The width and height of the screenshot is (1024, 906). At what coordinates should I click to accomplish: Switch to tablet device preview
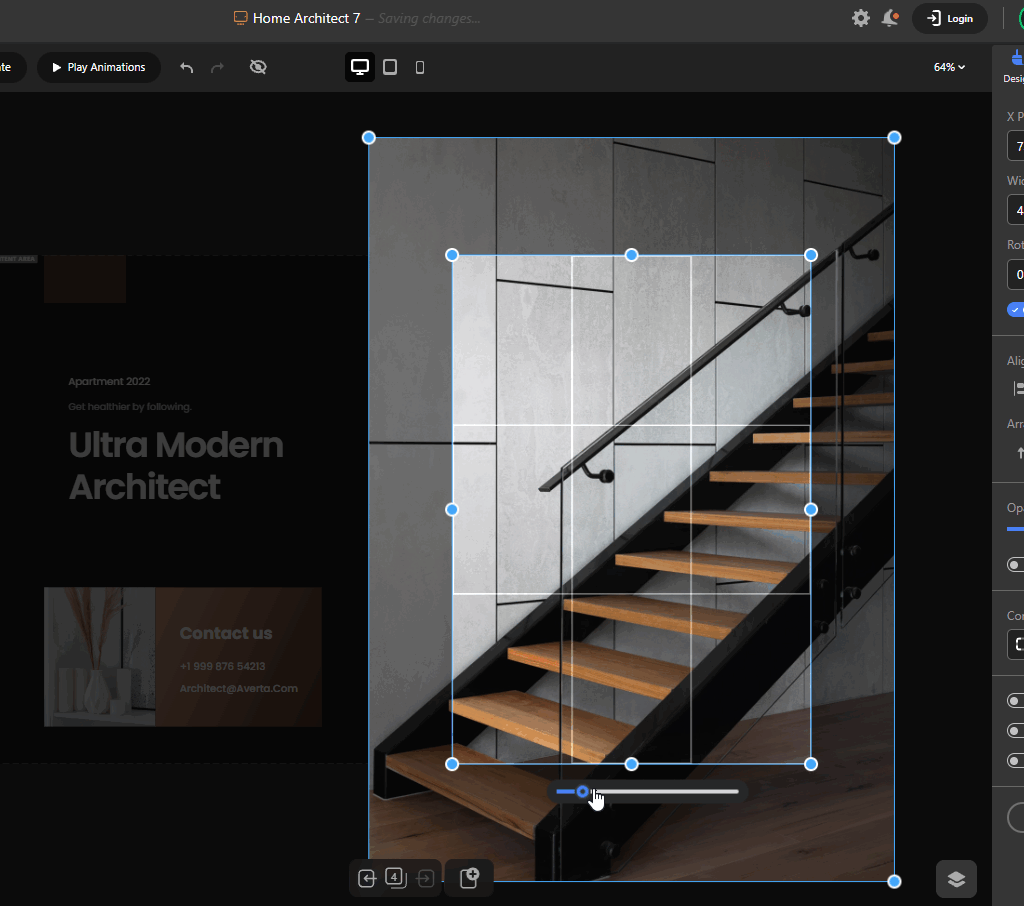tap(390, 67)
